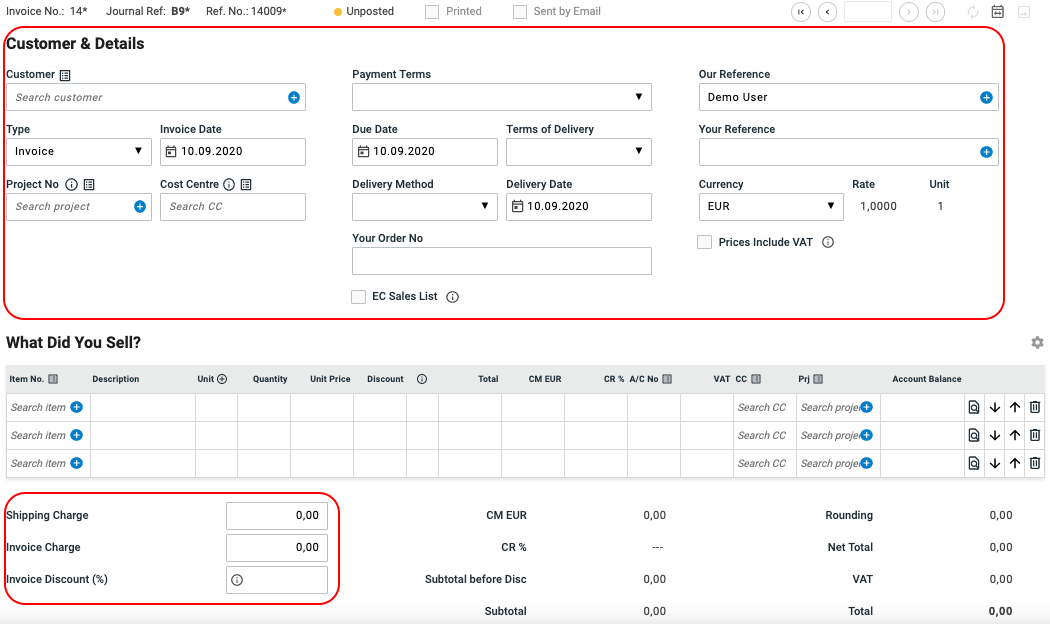
Task: Expand the invoice Type dropdown
Action: (78, 152)
